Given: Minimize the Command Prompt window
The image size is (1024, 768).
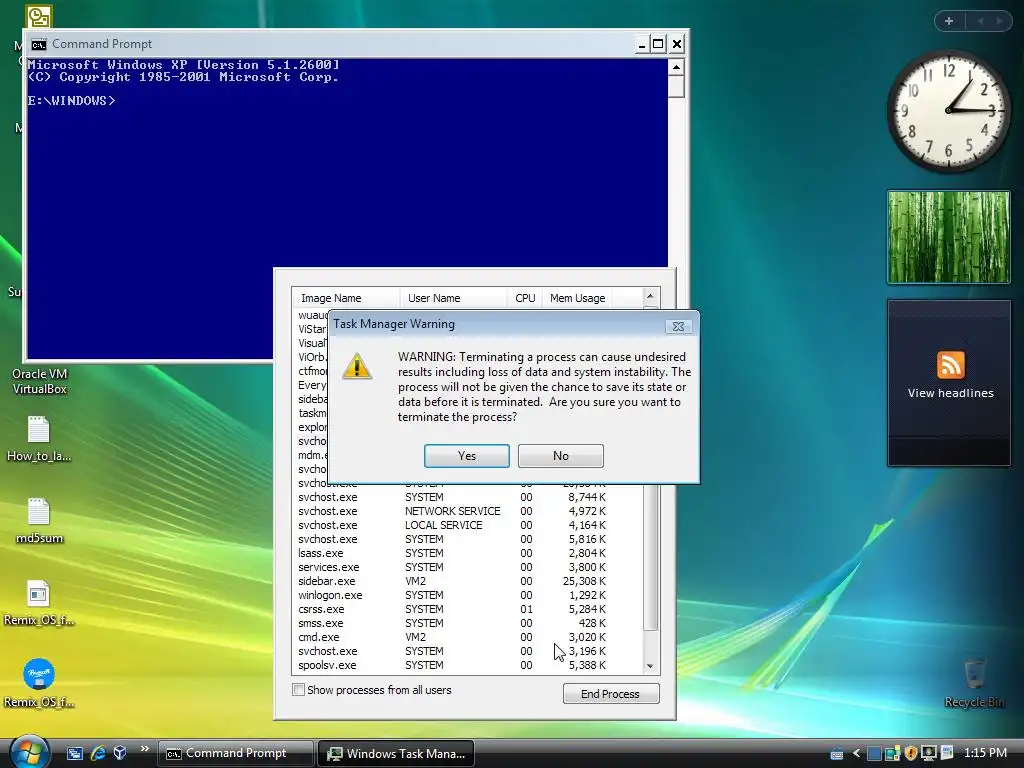Looking at the screenshot, I should 641,44.
